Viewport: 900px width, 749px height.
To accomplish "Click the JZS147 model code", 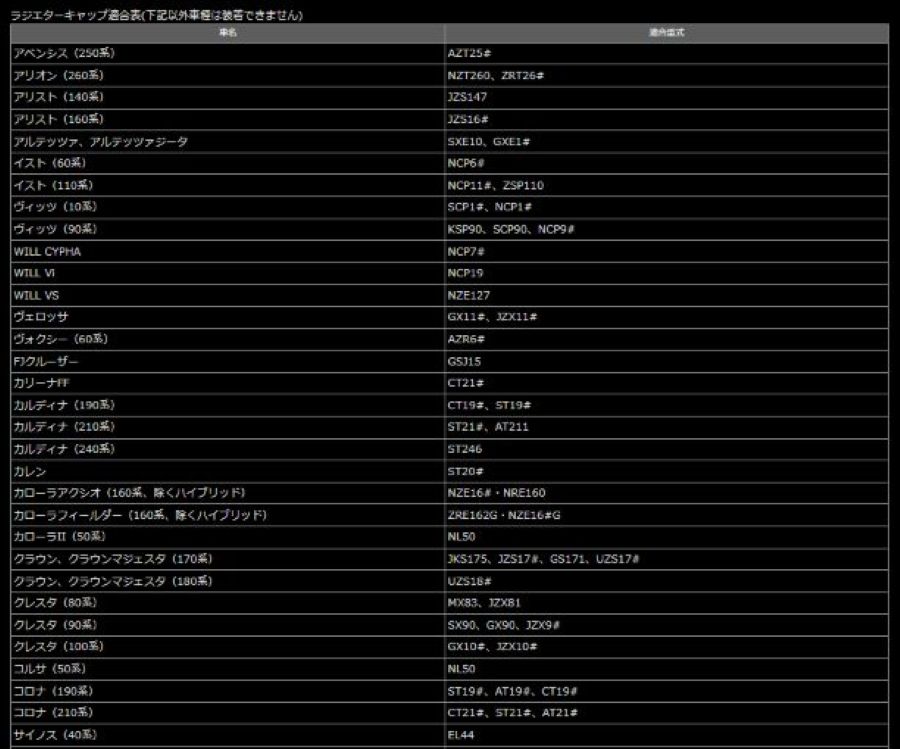I will [467, 97].
